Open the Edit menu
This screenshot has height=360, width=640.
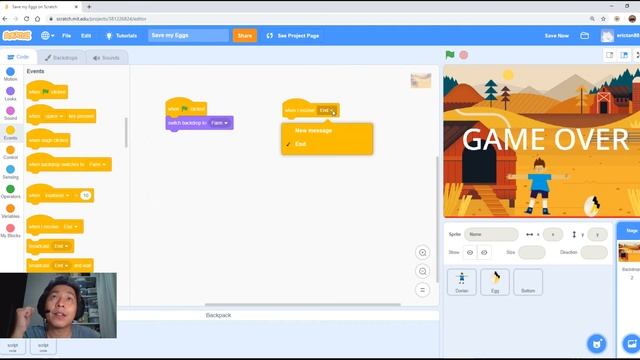click(x=86, y=36)
